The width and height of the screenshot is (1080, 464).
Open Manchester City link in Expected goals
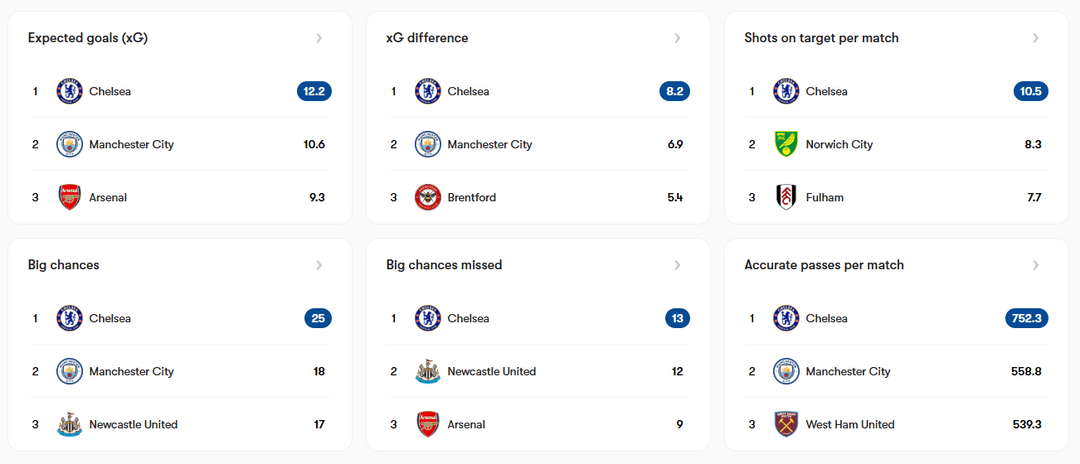pyautogui.click(x=131, y=144)
